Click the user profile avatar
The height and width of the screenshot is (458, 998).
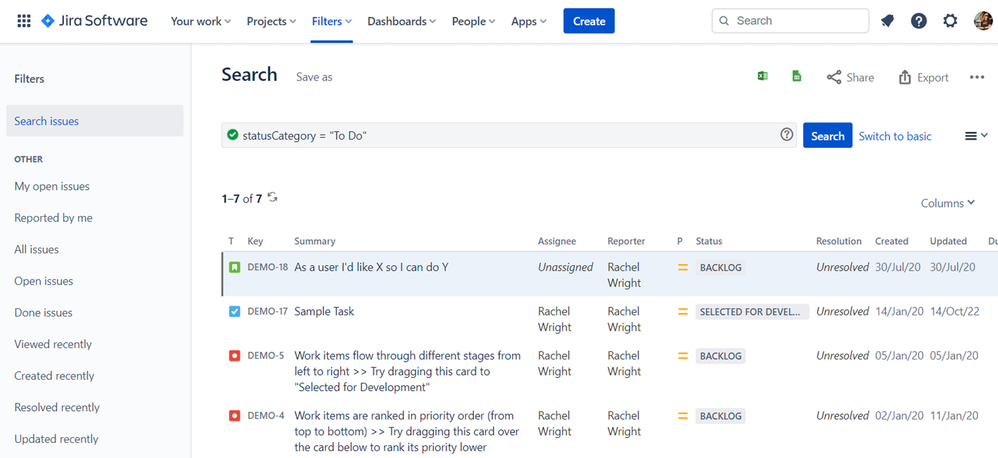[x=983, y=21]
